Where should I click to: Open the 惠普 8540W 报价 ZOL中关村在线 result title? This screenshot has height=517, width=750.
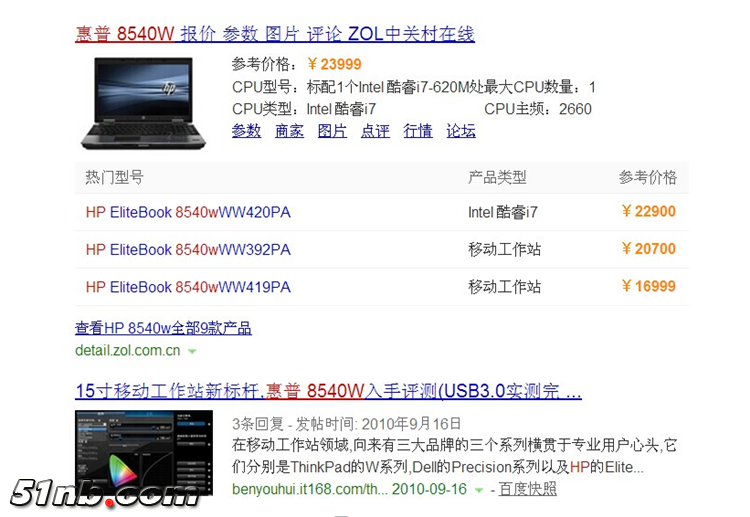pos(275,34)
